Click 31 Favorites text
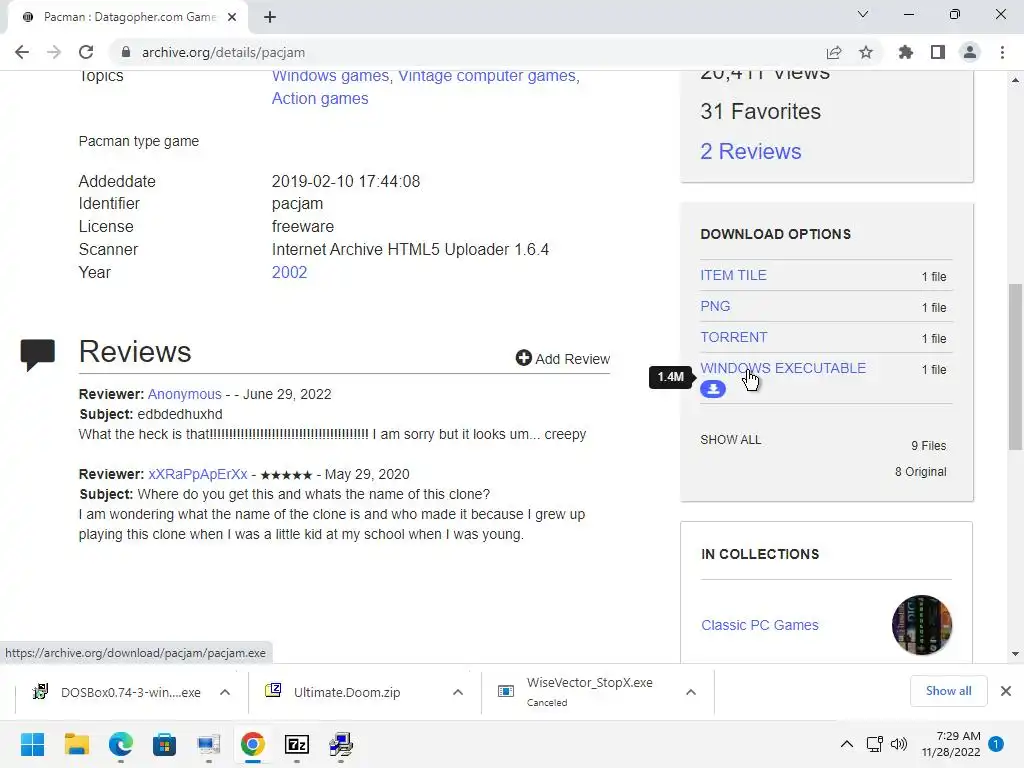This screenshot has height=768, width=1024. point(760,112)
